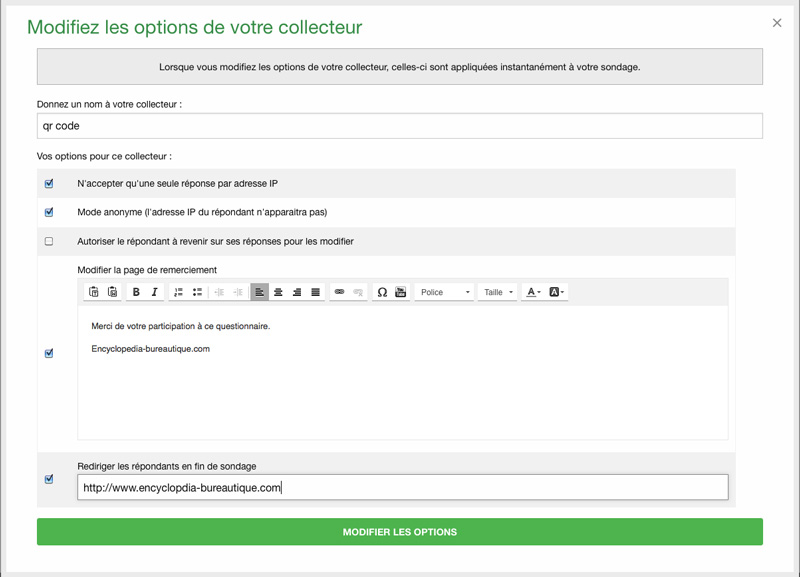Disable anonymous mode checkbox
Image resolution: width=800 pixels, height=577 pixels.
coord(49,212)
